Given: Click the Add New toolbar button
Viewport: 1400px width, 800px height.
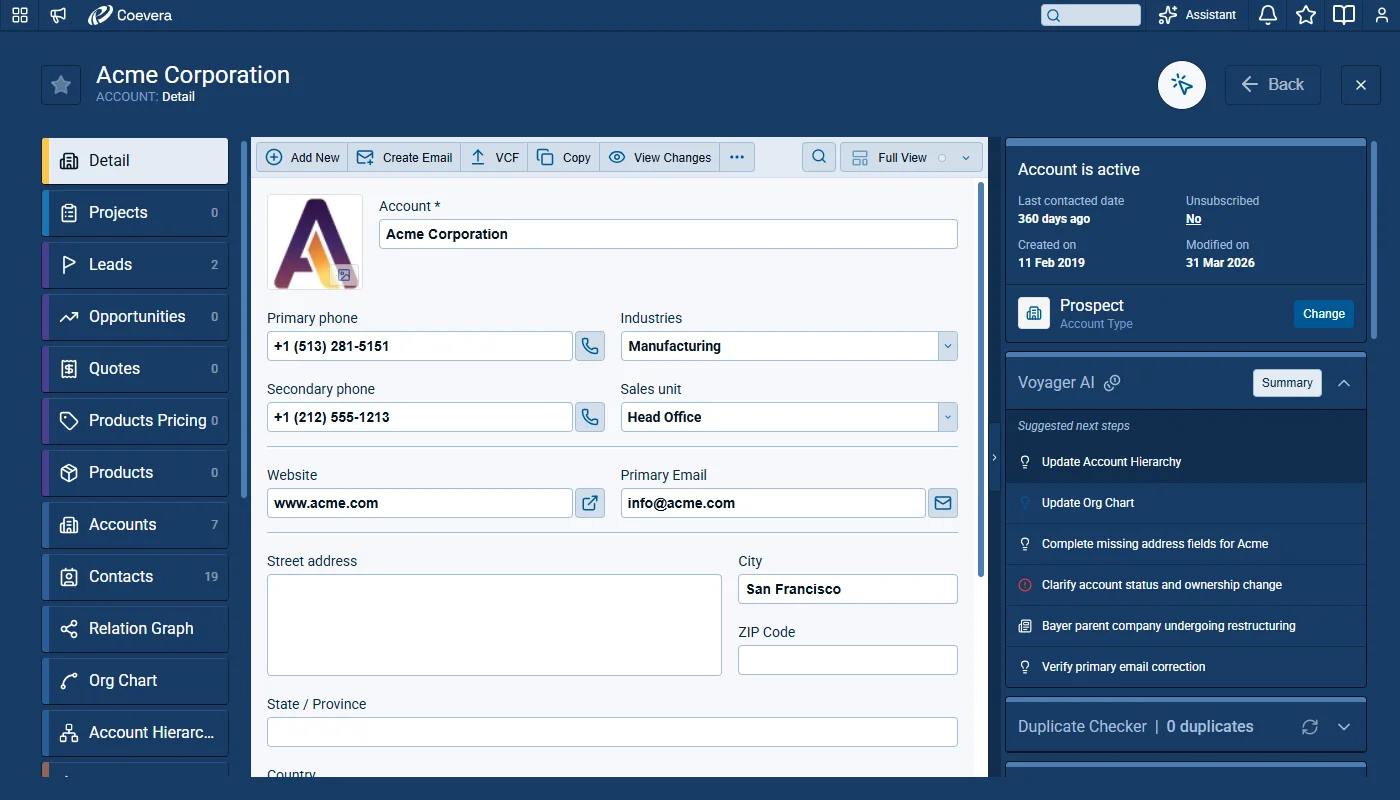Looking at the screenshot, I should pyautogui.click(x=302, y=157).
